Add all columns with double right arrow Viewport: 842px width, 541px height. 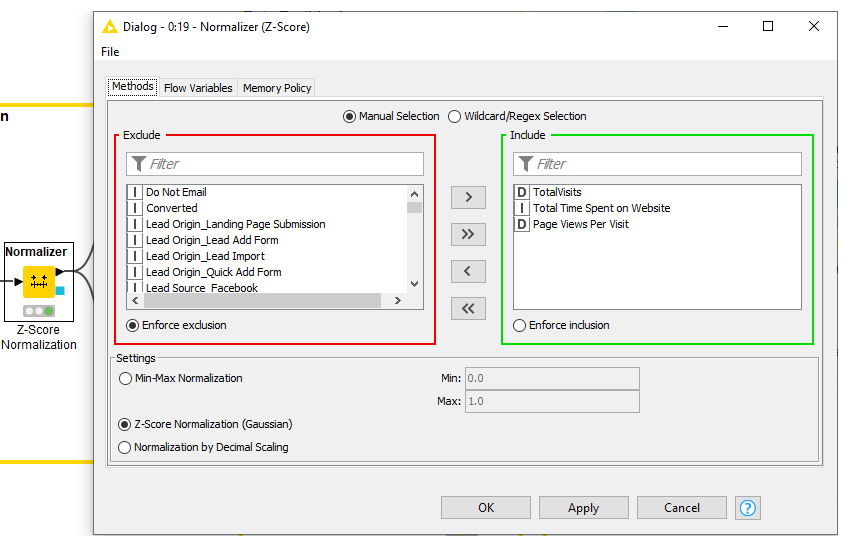point(468,234)
